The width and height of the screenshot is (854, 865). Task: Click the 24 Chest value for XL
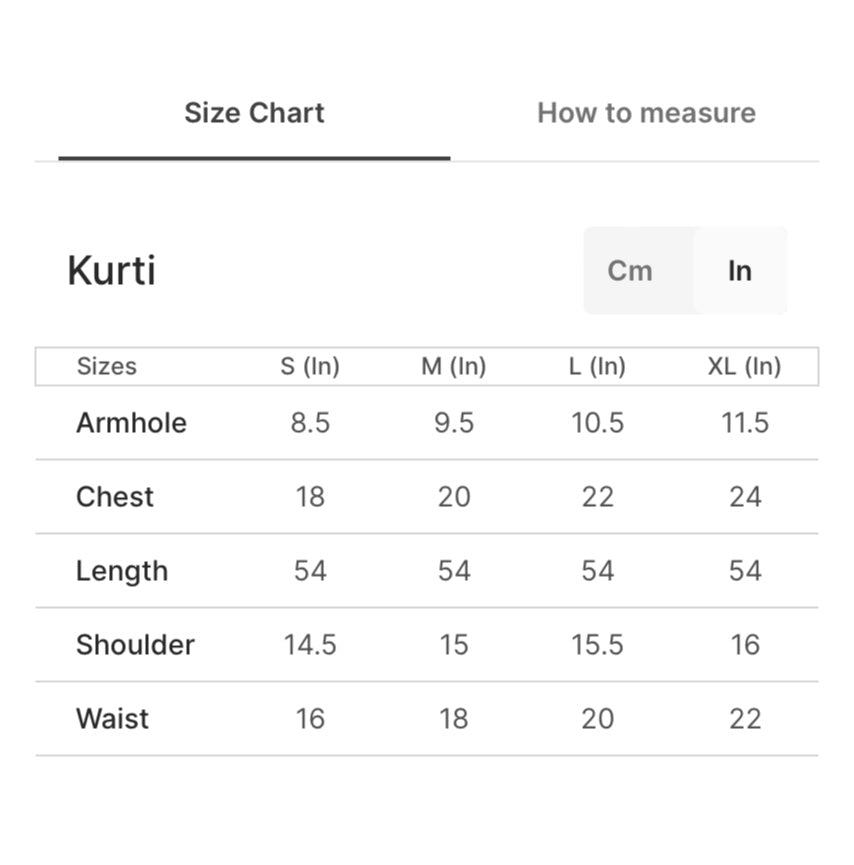coord(745,497)
